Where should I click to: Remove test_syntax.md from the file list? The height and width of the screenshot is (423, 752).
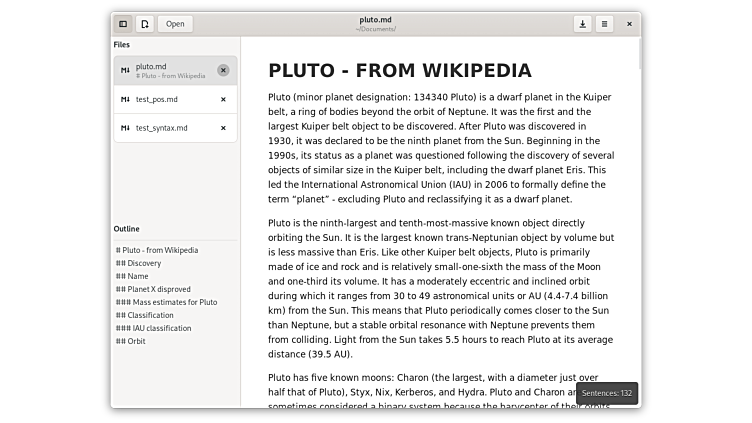point(223,128)
